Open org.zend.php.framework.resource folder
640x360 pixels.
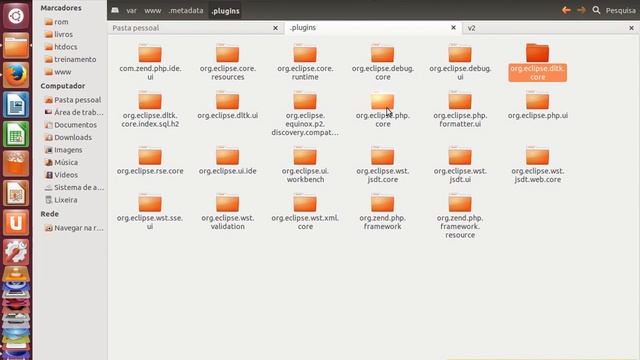pos(460,216)
